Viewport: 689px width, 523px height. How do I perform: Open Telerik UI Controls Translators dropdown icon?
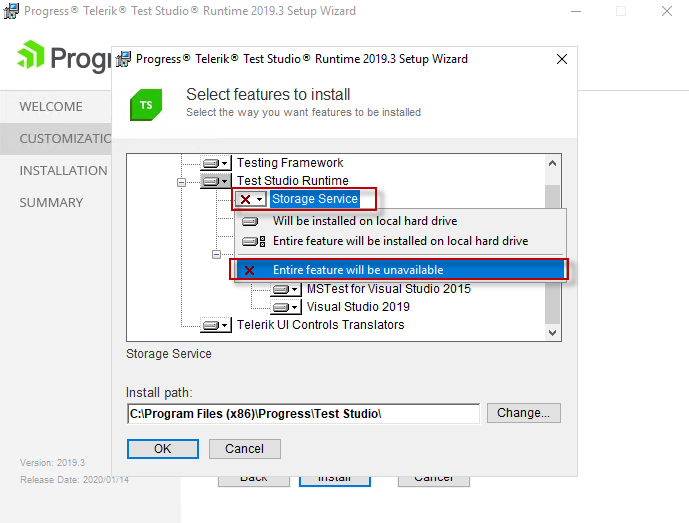216,325
